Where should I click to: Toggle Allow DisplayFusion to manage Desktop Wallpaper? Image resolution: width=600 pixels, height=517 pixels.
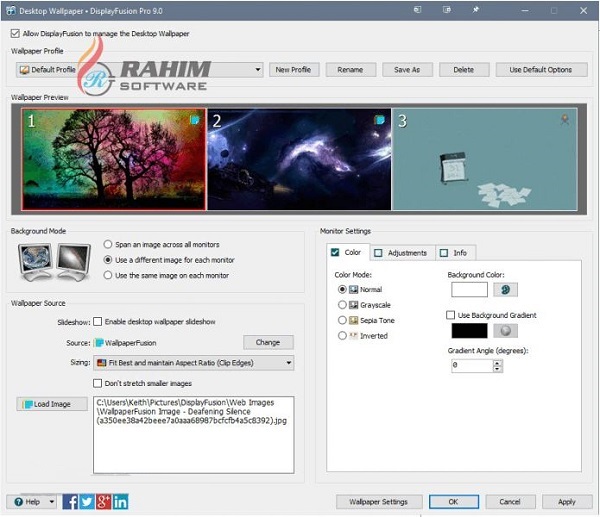click(15, 33)
